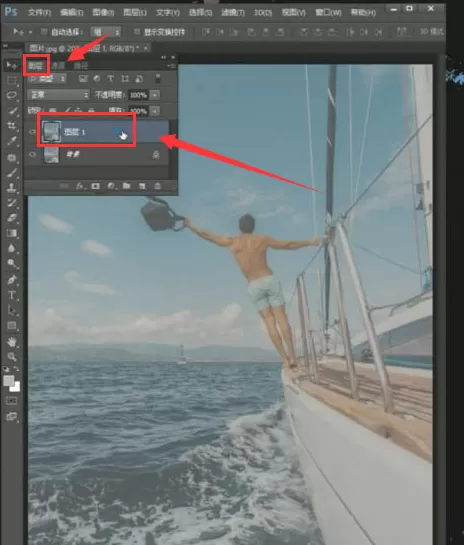Select the Zoom tool
The height and width of the screenshot is (545, 464).
point(12,357)
